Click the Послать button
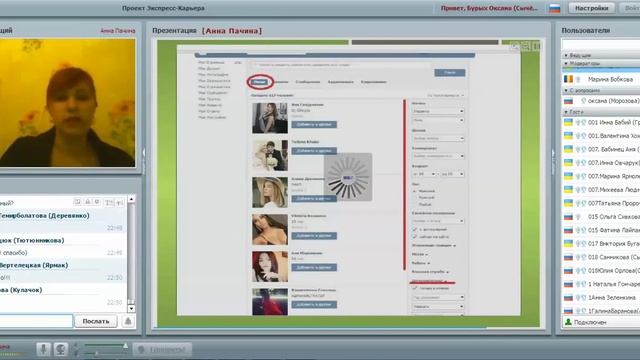This screenshot has width=640, height=360. tap(96, 321)
